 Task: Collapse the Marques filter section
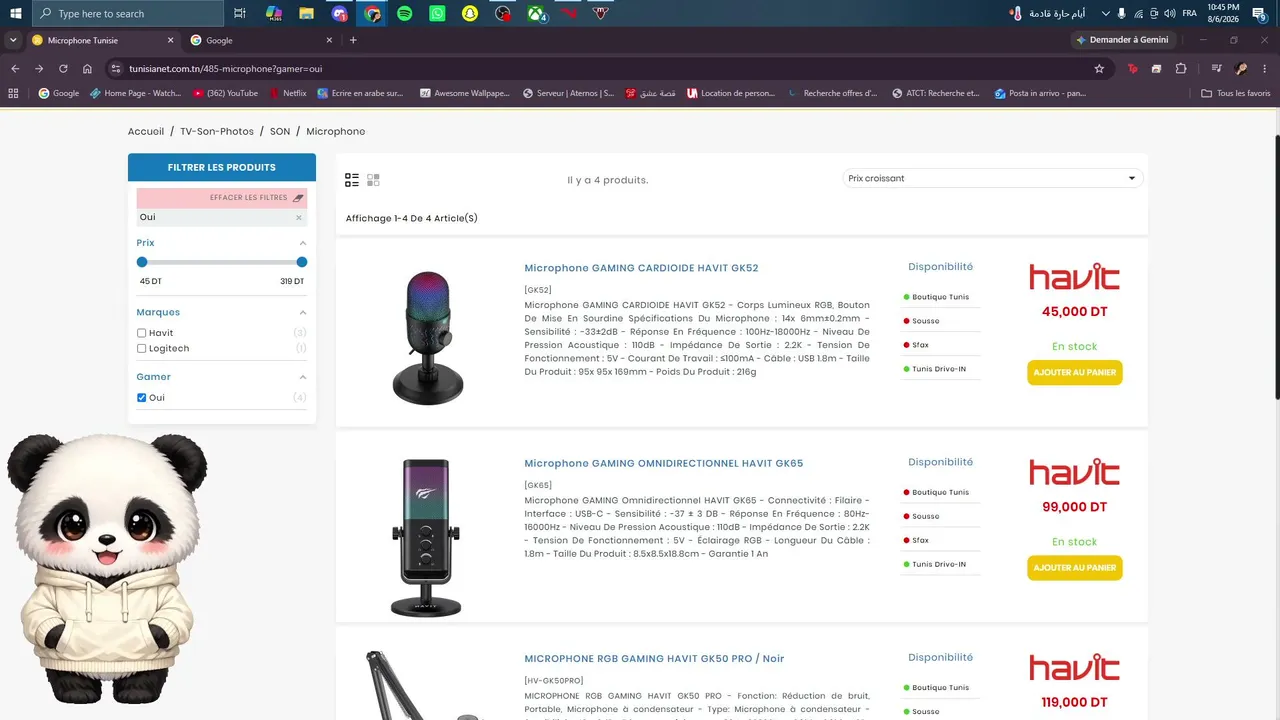tap(303, 313)
